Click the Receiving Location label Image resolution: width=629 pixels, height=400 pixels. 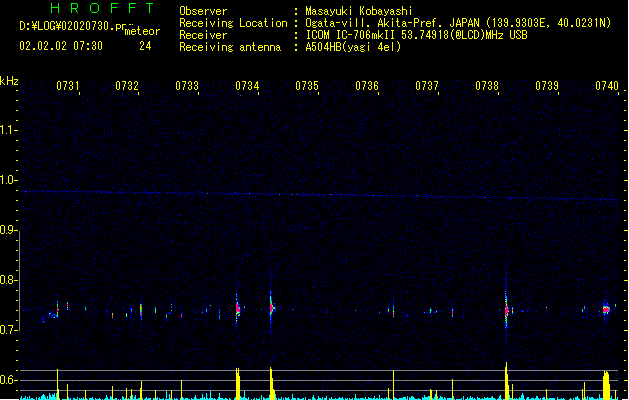click(x=233, y=23)
